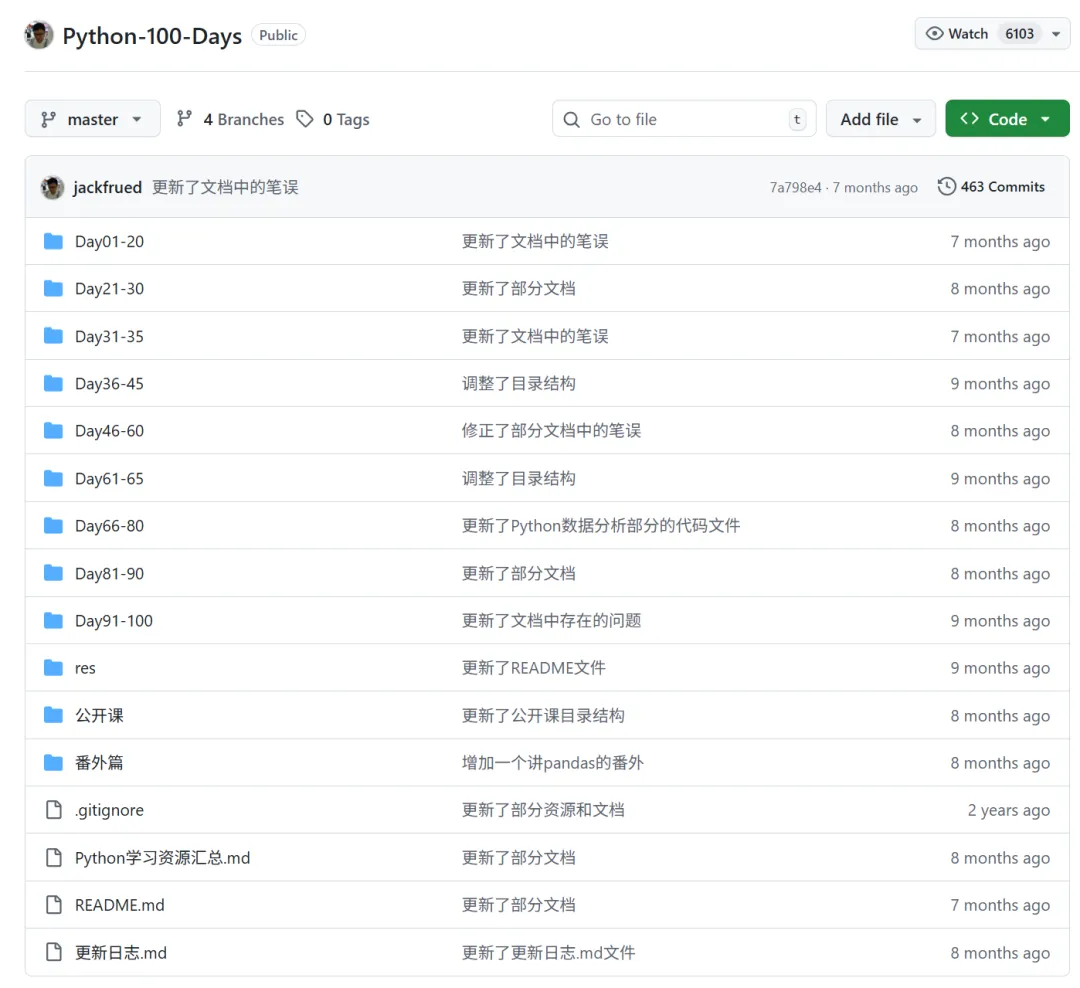The height and width of the screenshot is (988, 1080).
Task: Click the search magnifier in Go to file
Action: (x=571, y=120)
